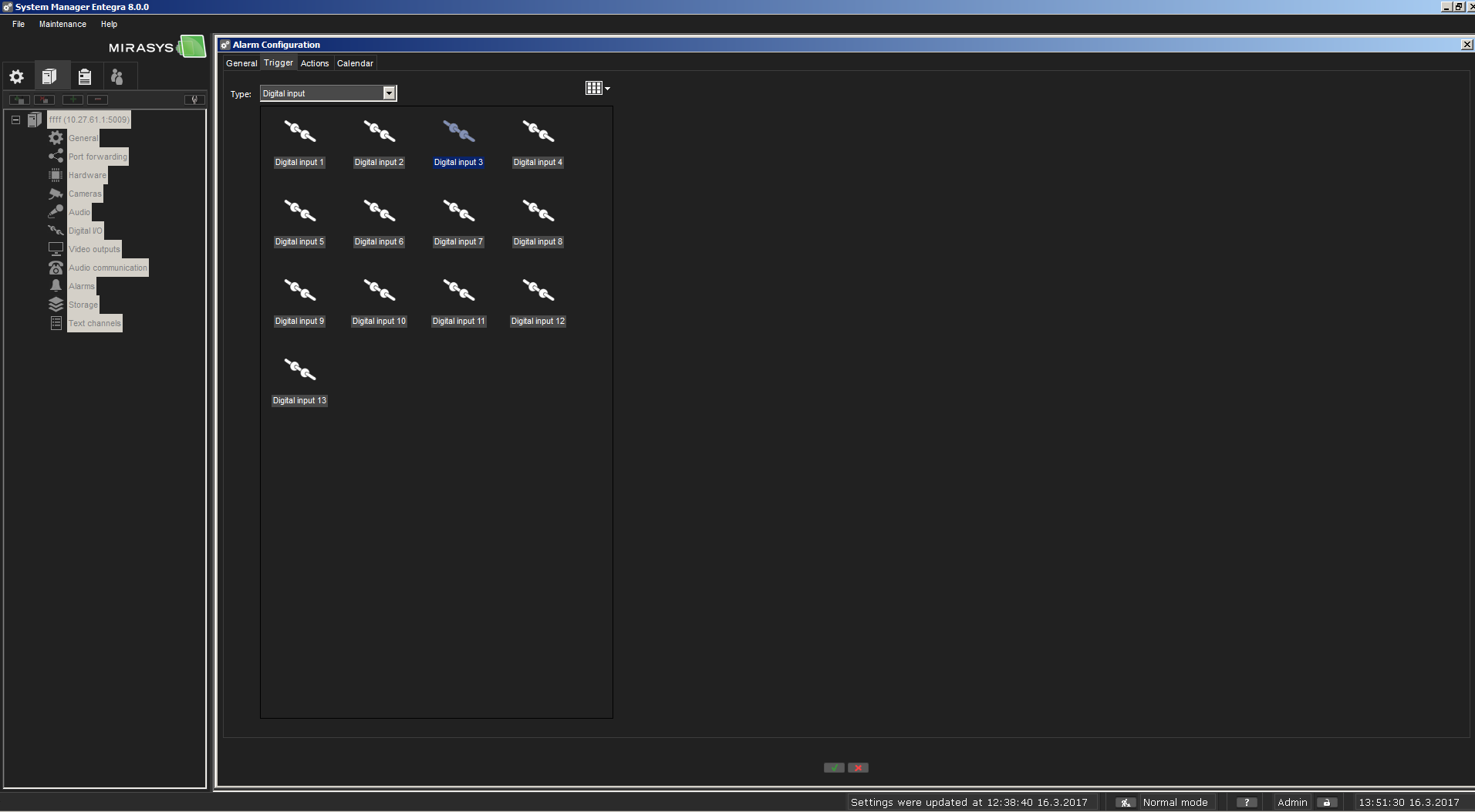
Task: Open the users tab icon
Action: 117,76
